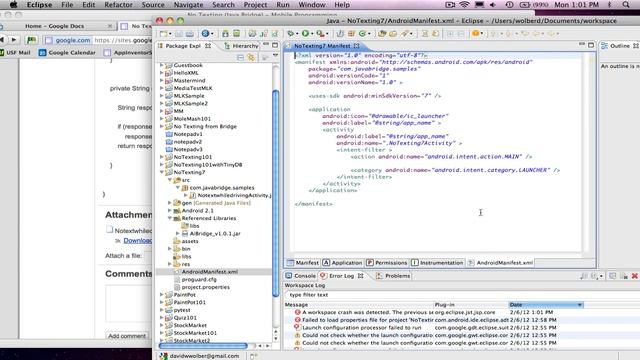Maximize the Package Explorer panel
Image resolution: width=640 pixels, height=360 pixels.
pos(275,45)
